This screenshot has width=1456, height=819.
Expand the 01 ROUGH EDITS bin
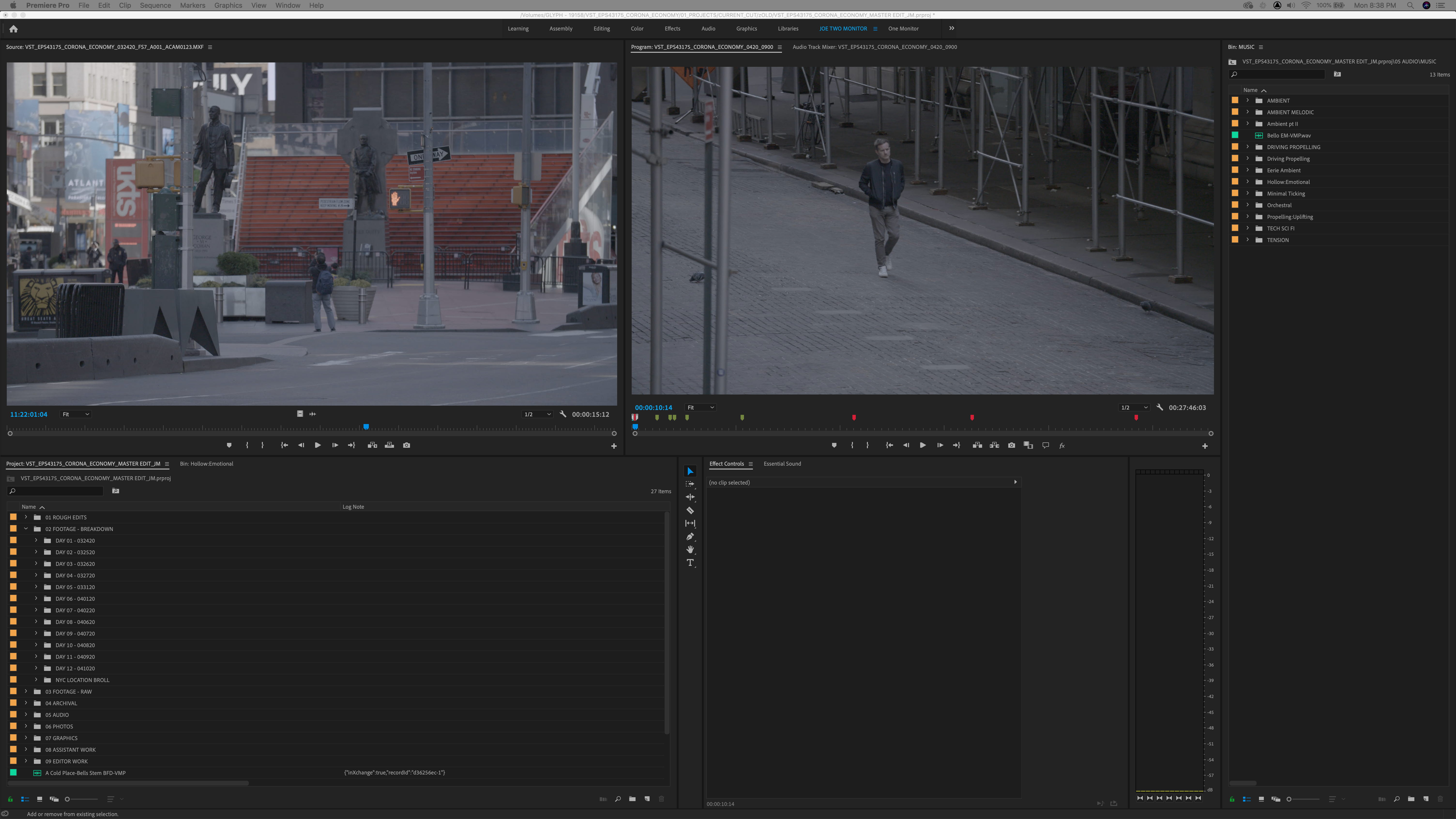pos(25,517)
